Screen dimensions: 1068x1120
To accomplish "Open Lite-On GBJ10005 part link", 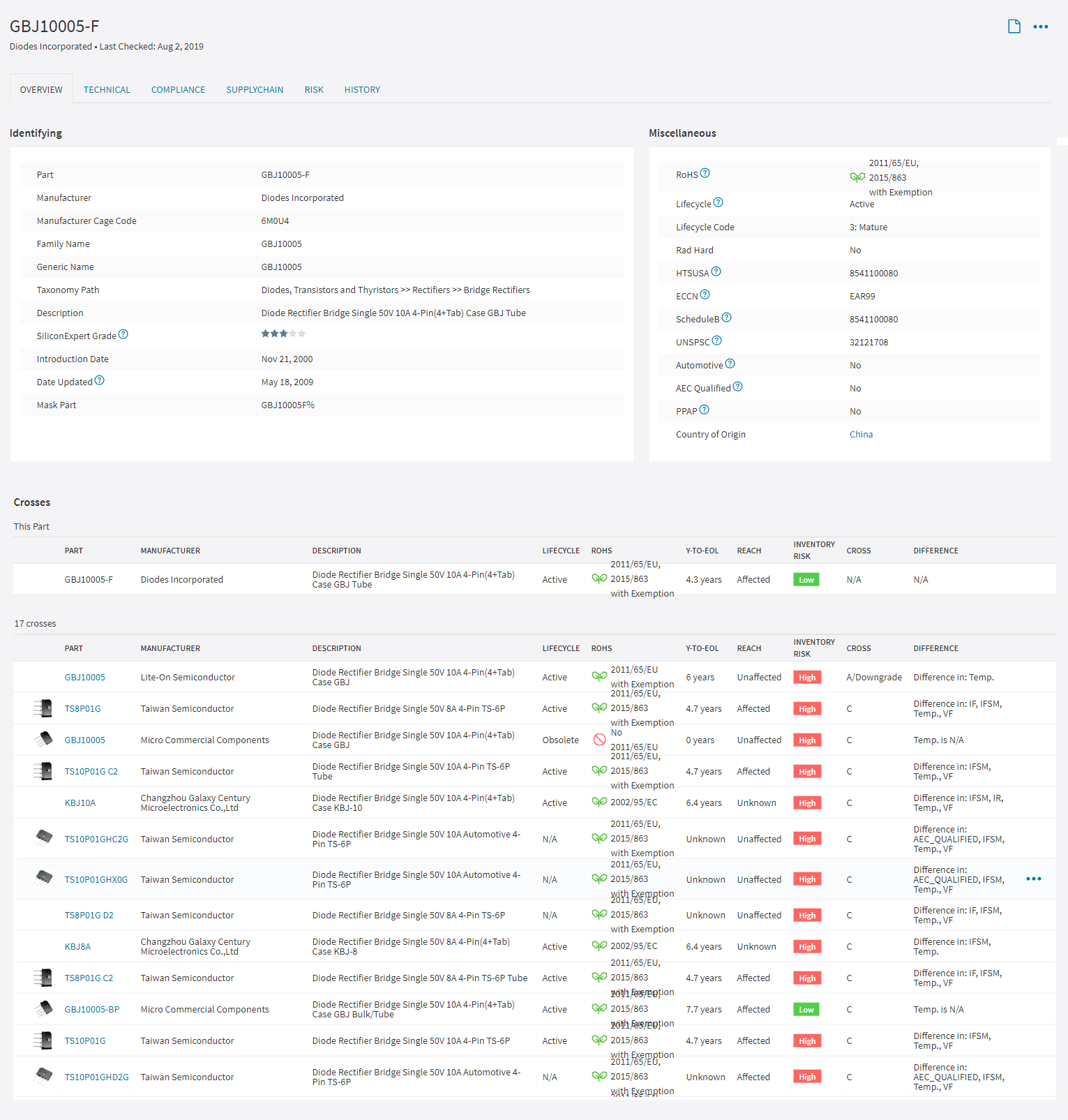I will tap(85, 677).
